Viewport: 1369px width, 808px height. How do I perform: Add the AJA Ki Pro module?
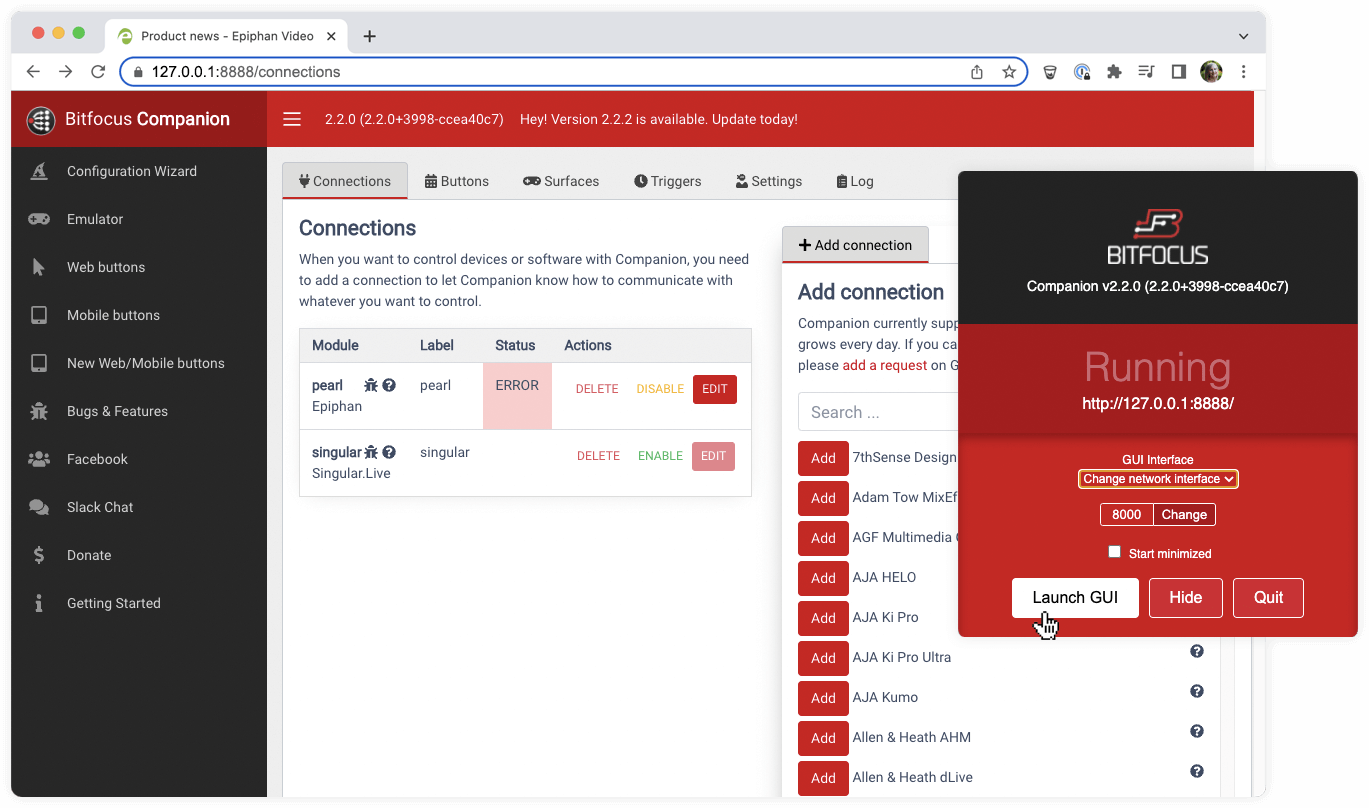point(823,618)
